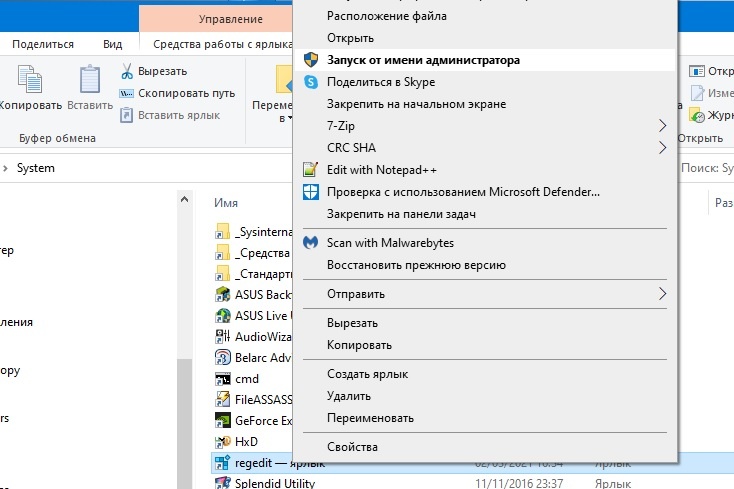Select Закрепить на панели задач

tap(485, 214)
